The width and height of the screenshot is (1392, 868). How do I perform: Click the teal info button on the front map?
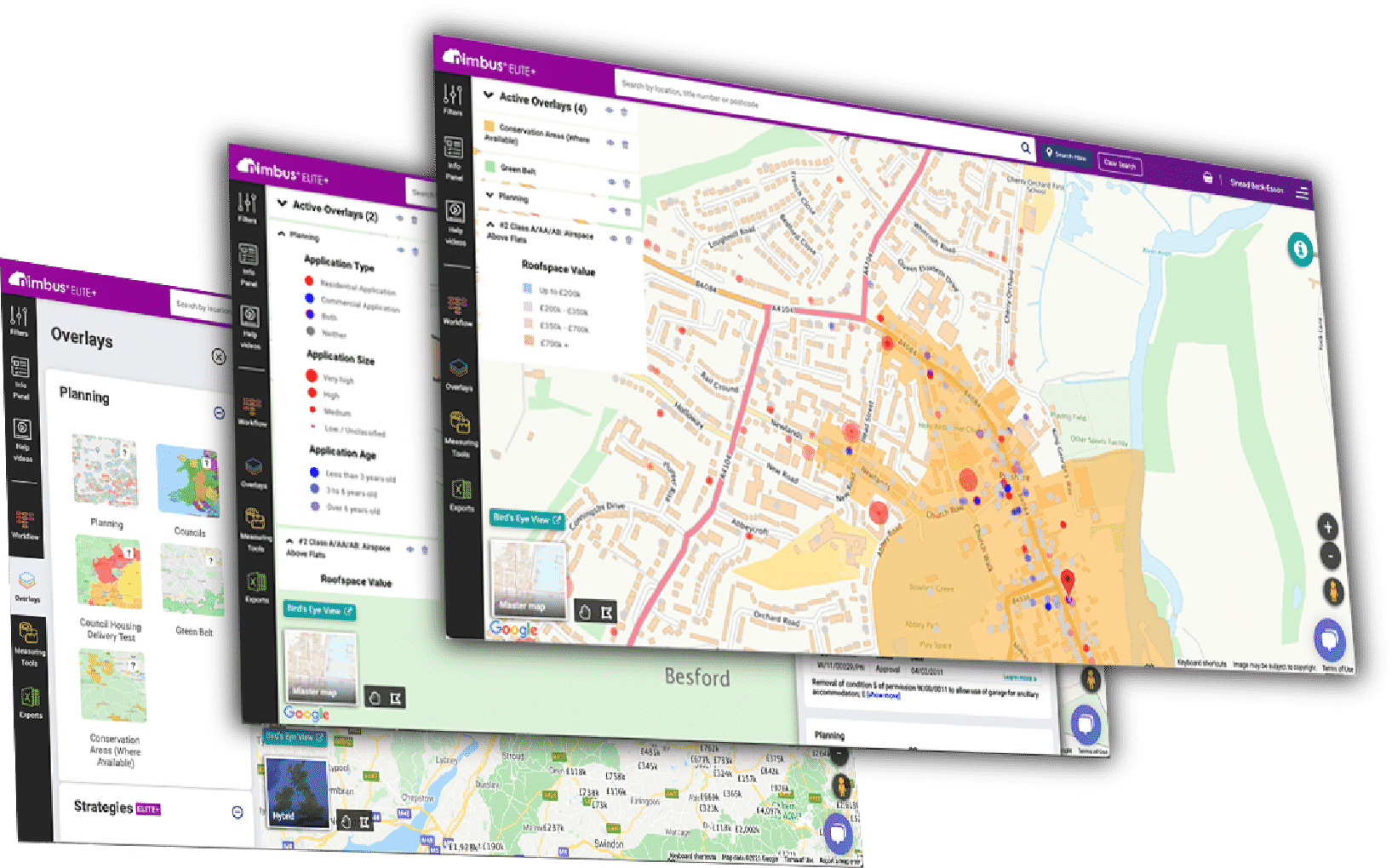[x=1300, y=249]
